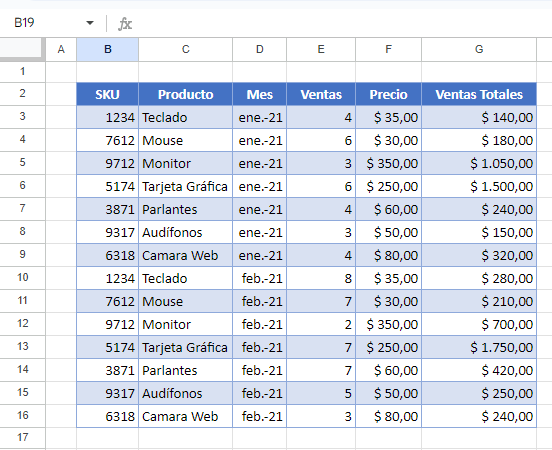Select feb.-21 cell in row 16
This screenshot has width=552, height=450.
[x=259, y=416]
